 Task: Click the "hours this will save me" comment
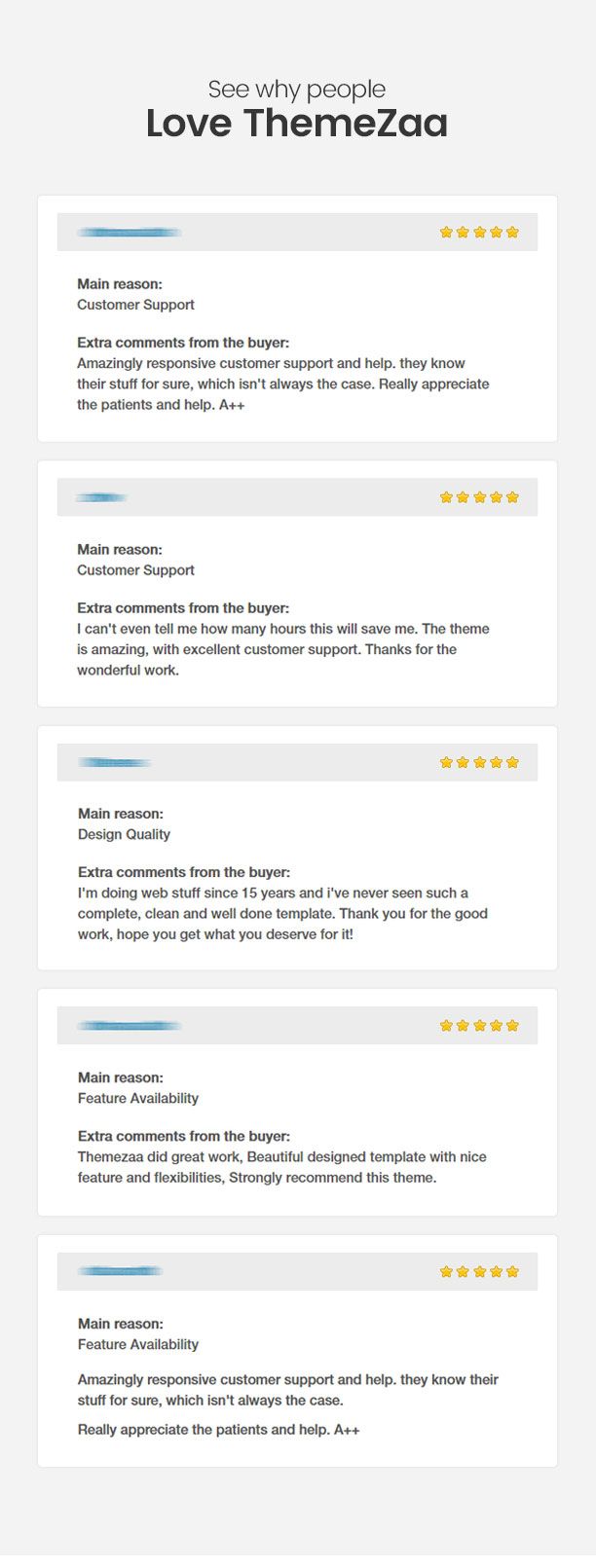click(x=282, y=629)
